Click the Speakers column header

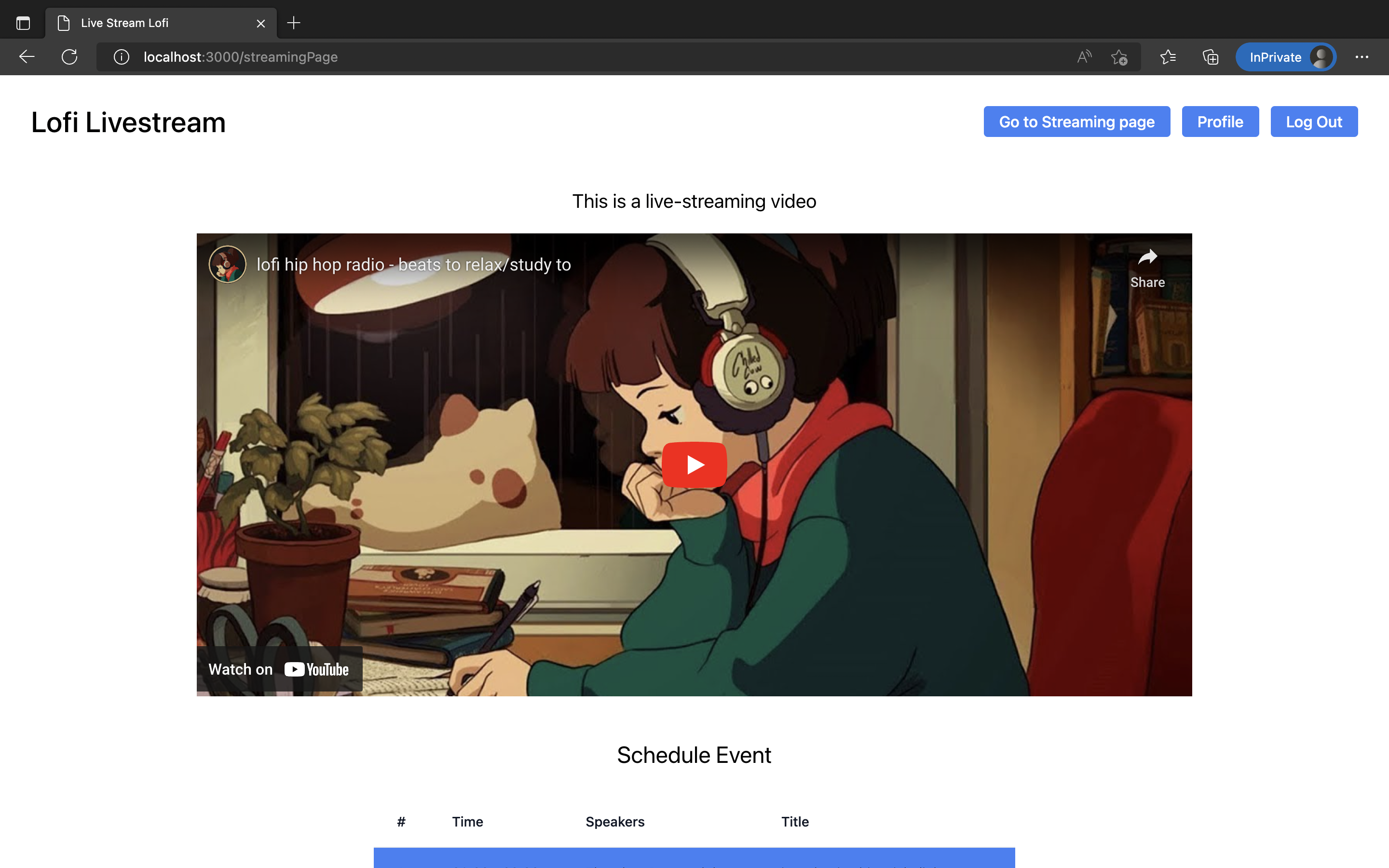click(615, 822)
